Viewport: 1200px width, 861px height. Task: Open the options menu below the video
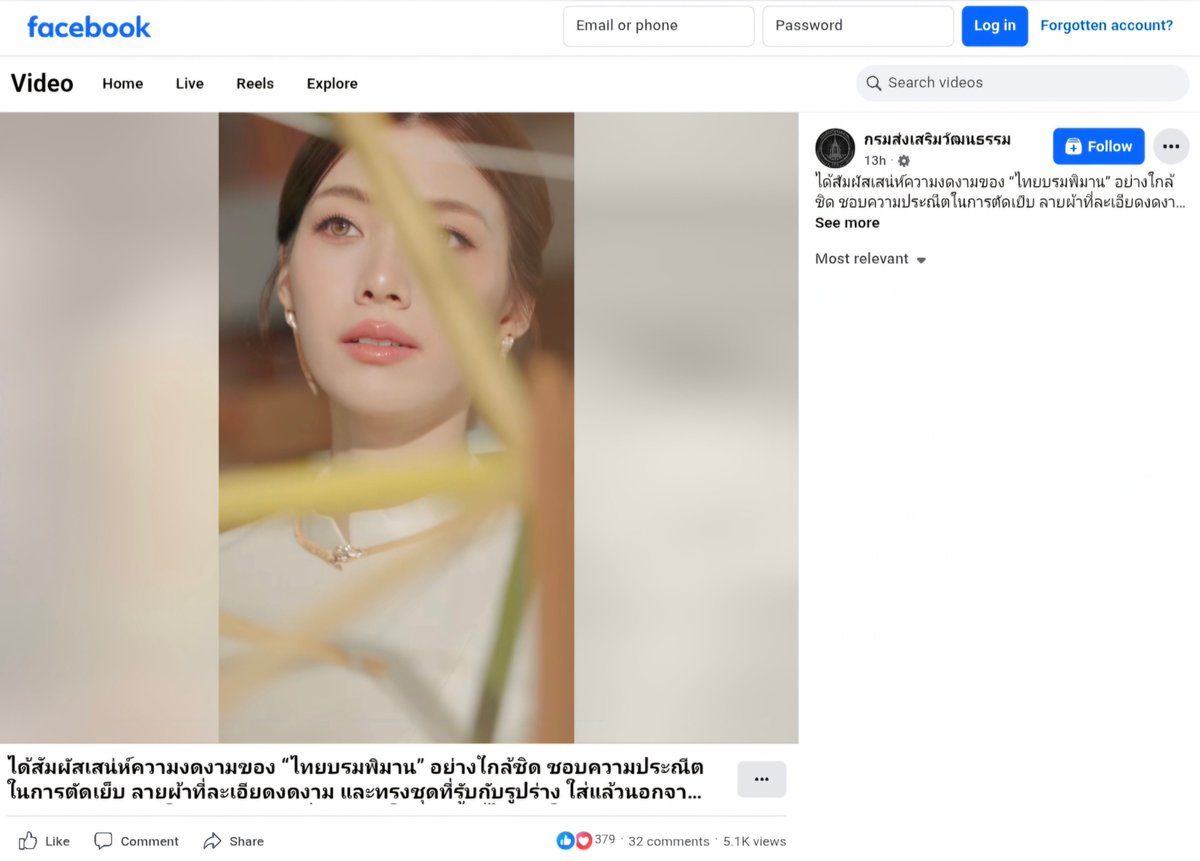click(x=762, y=779)
